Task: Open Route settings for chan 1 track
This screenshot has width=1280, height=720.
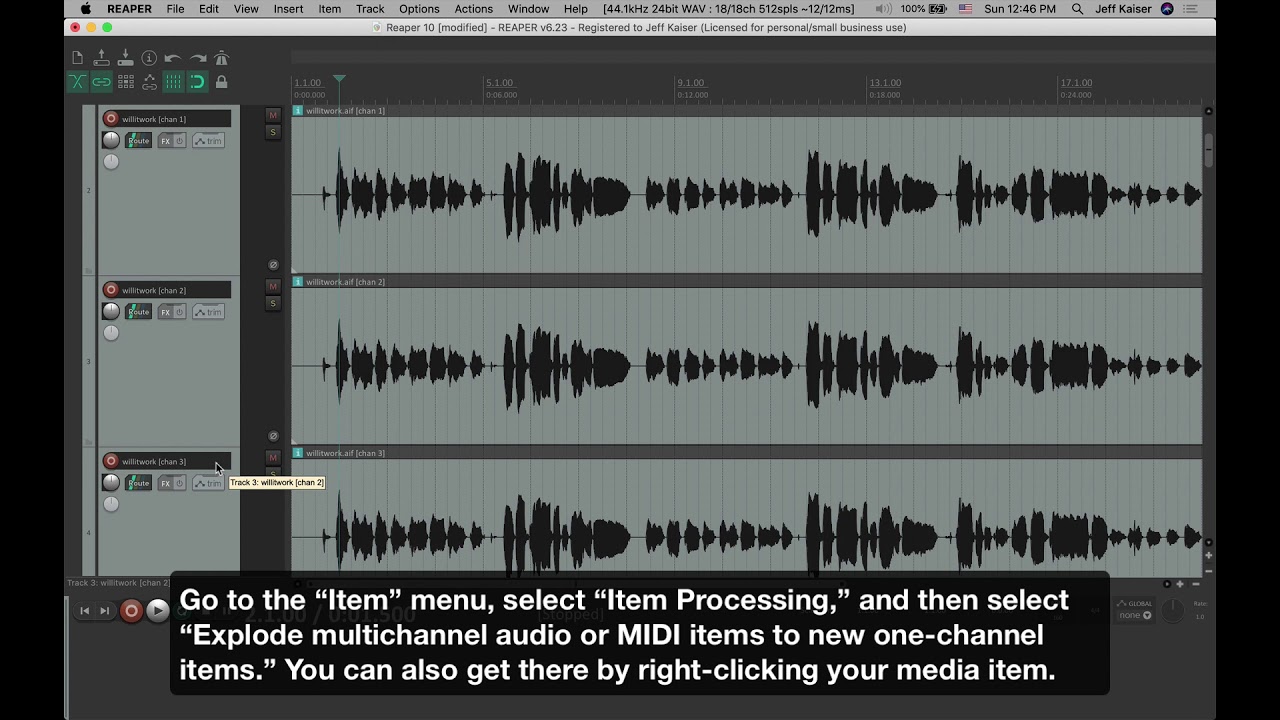Action: coord(139,141)
